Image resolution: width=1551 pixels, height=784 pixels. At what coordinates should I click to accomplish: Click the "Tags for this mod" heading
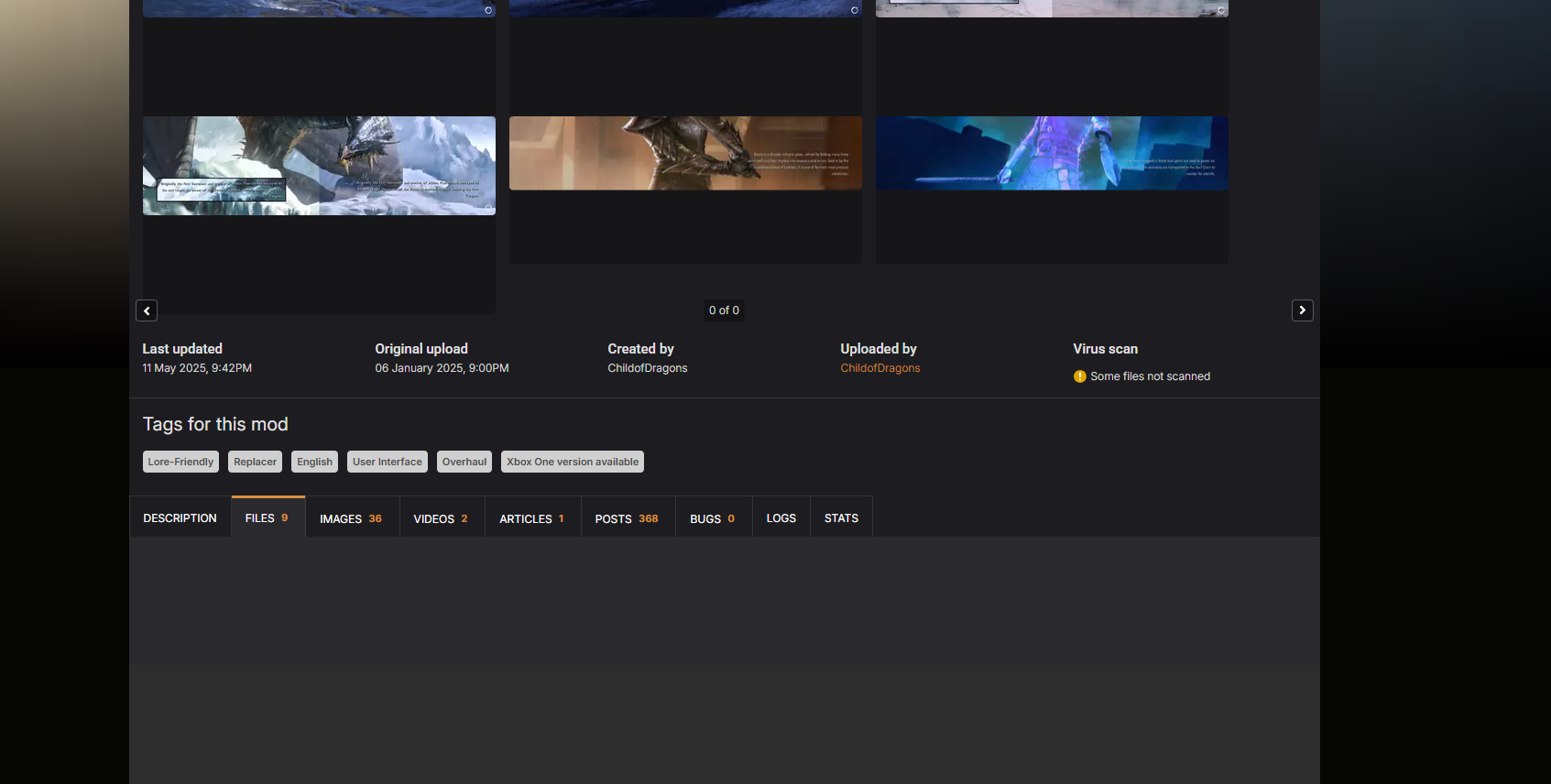[215, 424]
